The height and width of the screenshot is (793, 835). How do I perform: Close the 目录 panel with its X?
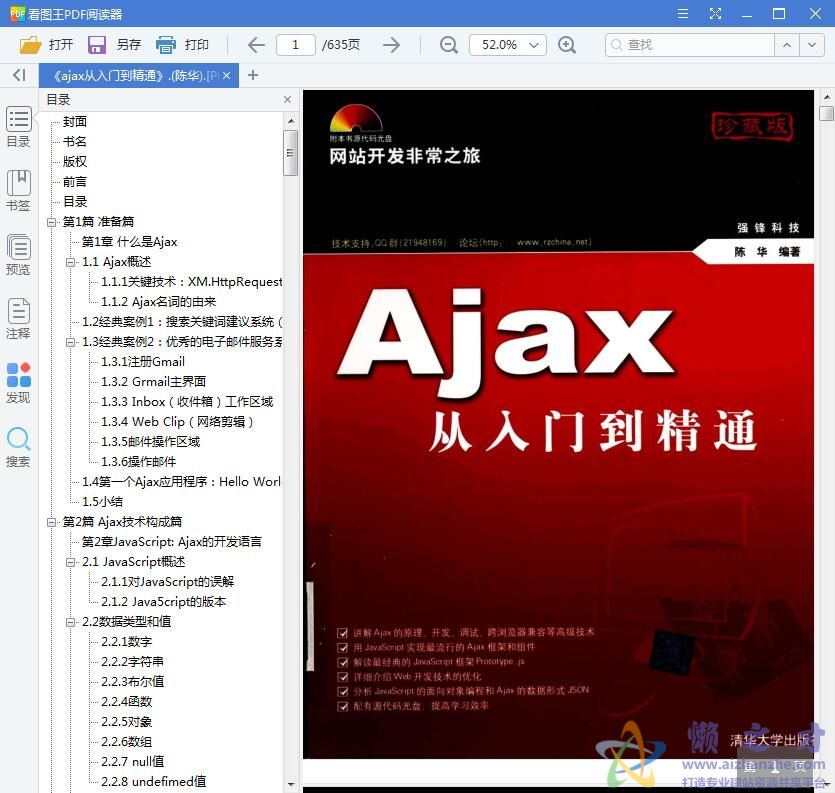click(287, 99)
